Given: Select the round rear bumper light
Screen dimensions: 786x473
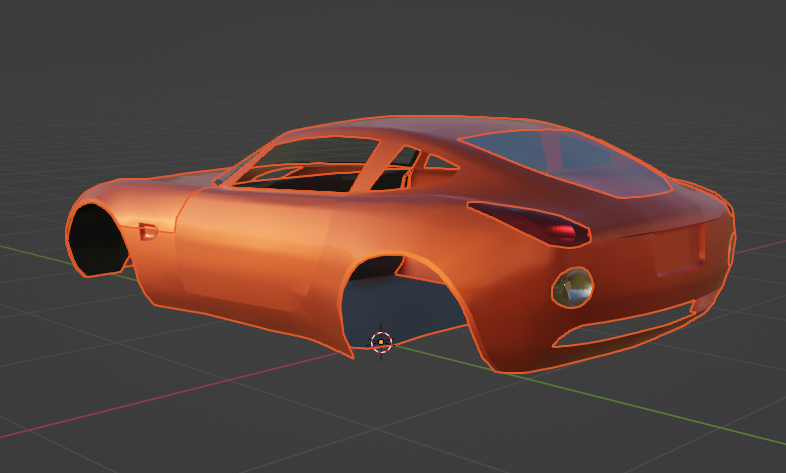Looking at the screenshot, I should [572, 288].
